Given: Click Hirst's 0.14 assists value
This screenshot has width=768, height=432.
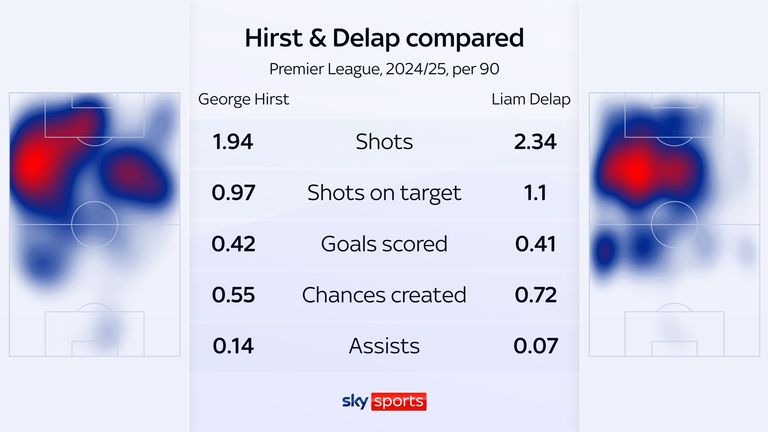Looking at the screenshot, I should pyautogui.click(x=233, y=346).
